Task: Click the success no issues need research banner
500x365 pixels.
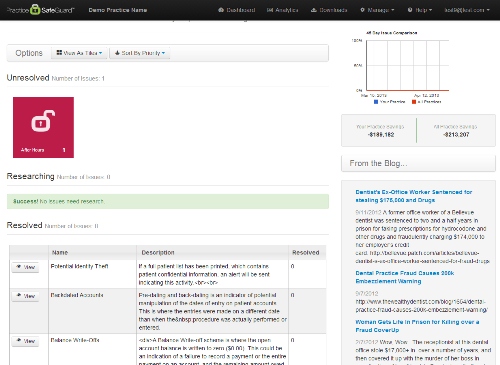Action: (x=168, y=201)
